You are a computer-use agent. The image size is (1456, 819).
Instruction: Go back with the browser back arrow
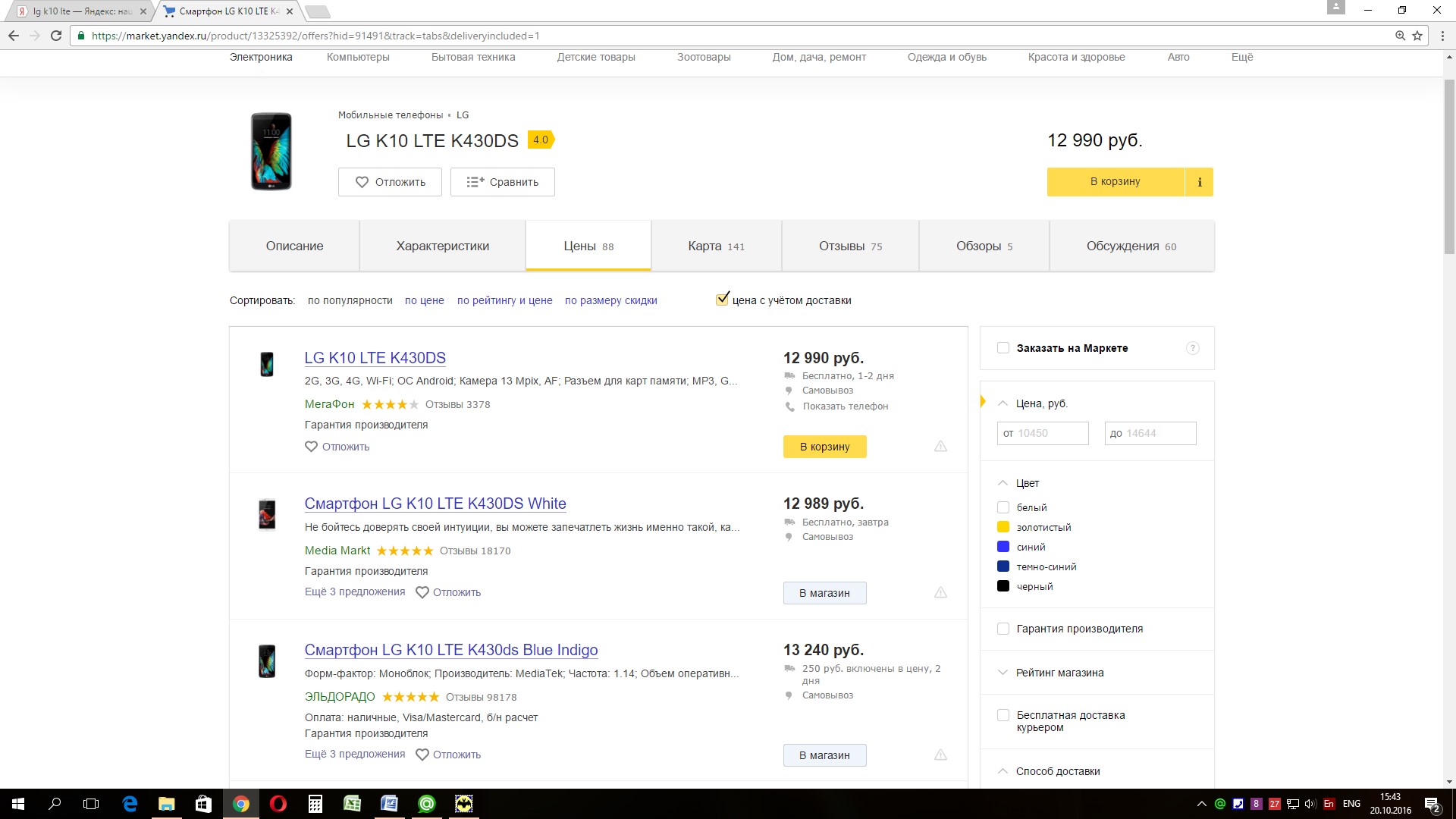(14, 36)
